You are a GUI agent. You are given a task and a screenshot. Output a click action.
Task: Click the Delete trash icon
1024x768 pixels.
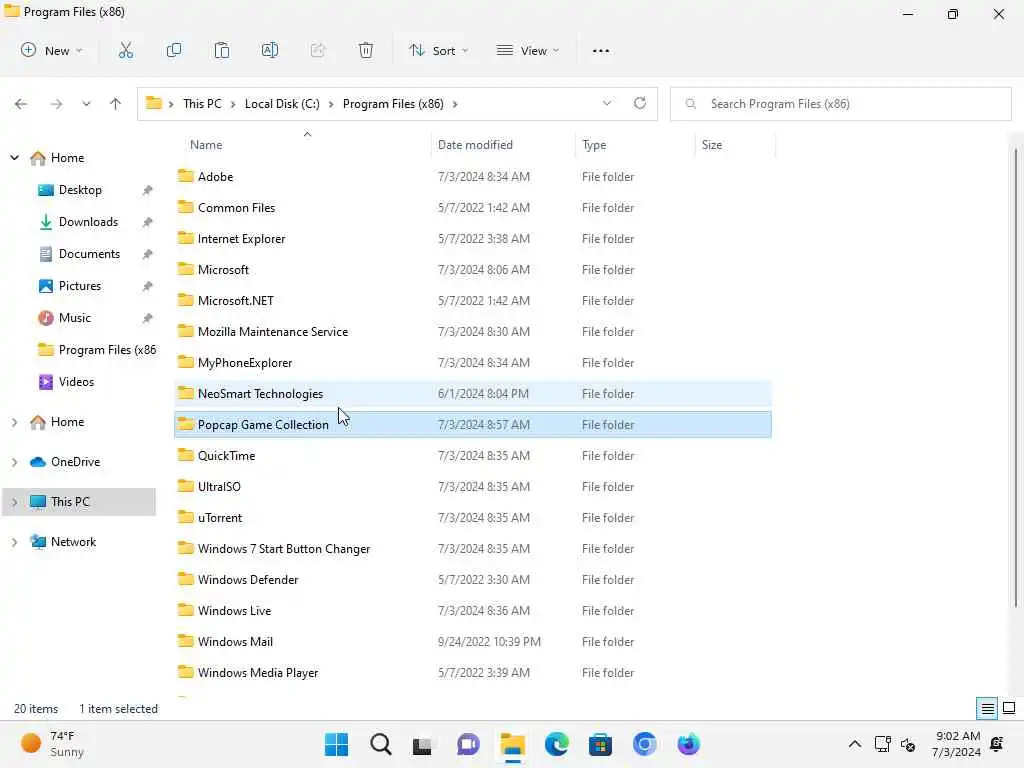click(x=366, y=50)
